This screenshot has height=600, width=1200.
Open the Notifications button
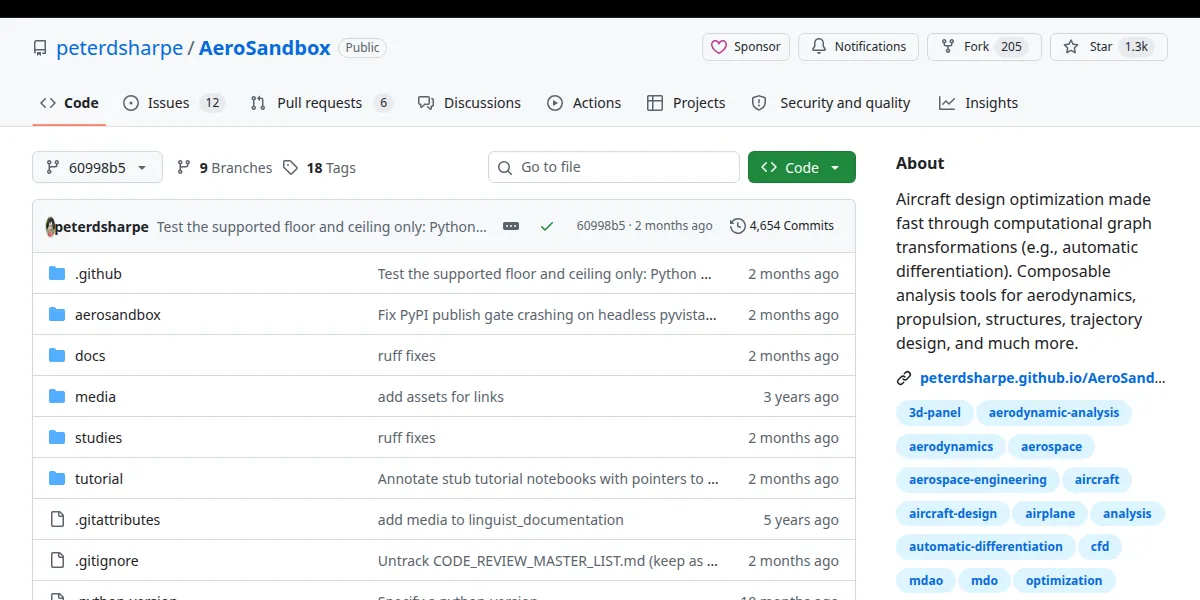point(858,47)
